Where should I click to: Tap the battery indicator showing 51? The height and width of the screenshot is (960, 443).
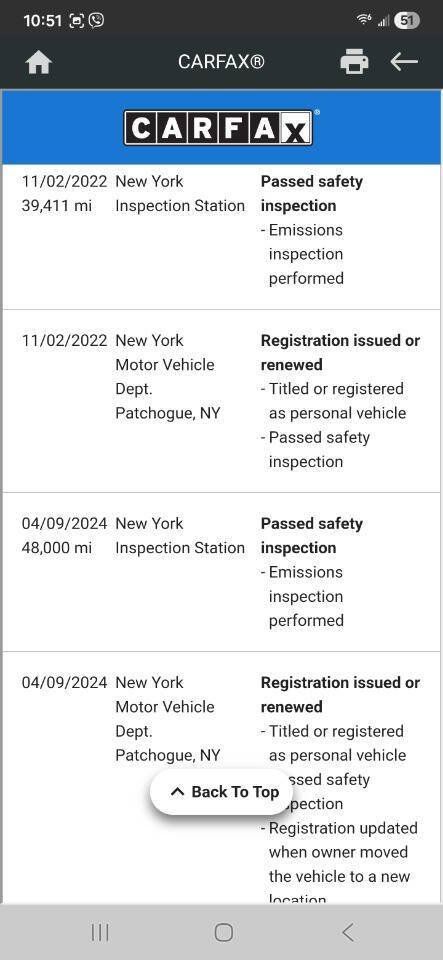407,20
